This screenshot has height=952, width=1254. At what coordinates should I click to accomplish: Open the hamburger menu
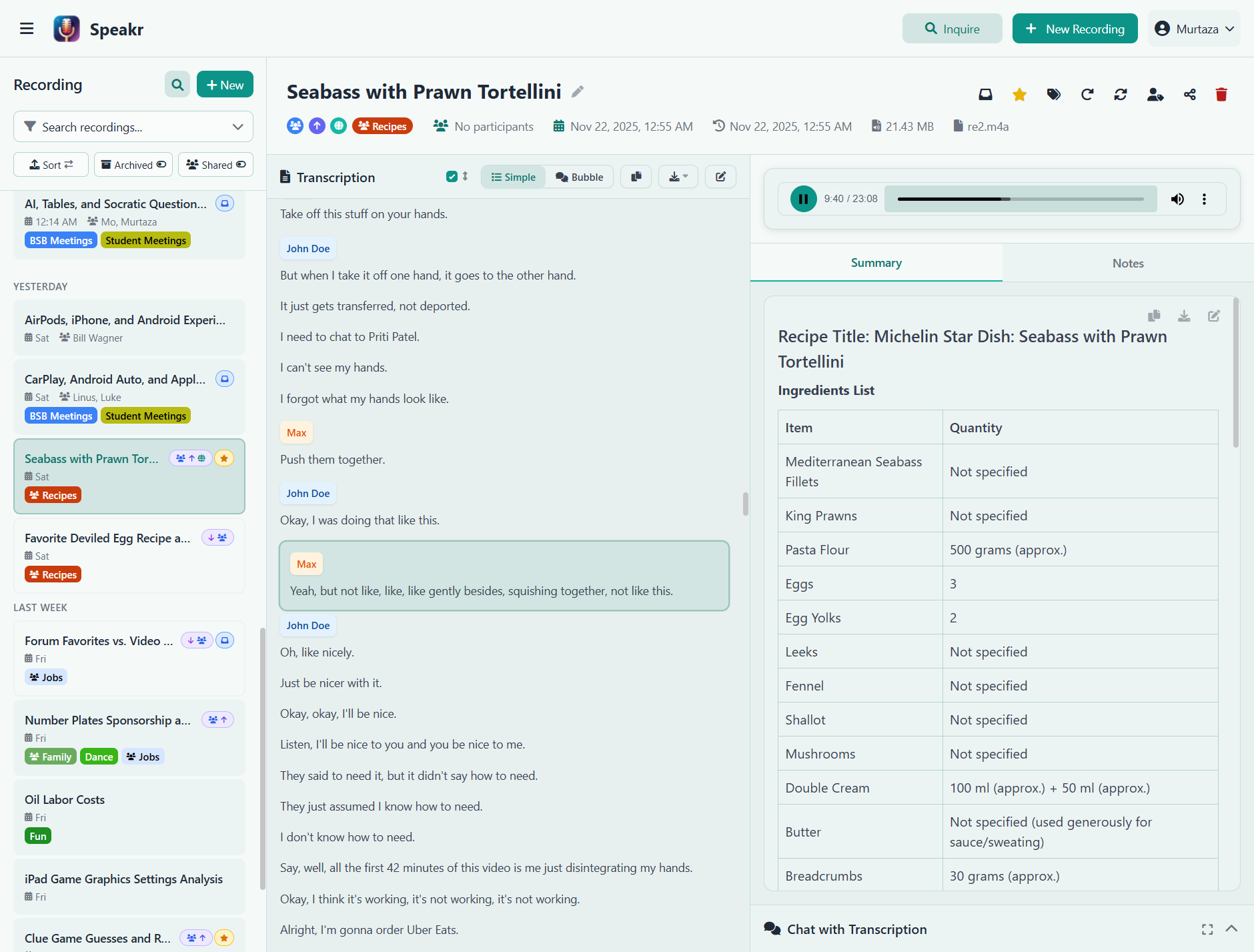coord(27,29)
